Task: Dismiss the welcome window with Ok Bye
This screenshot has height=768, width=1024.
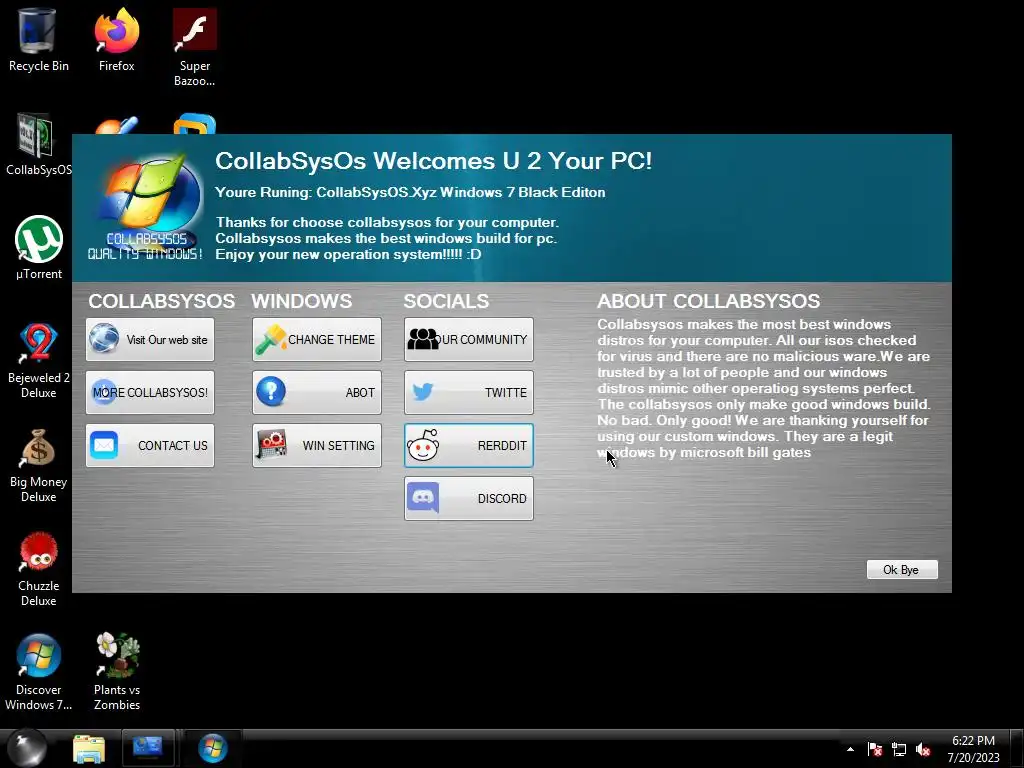Action: click(902, 569)
